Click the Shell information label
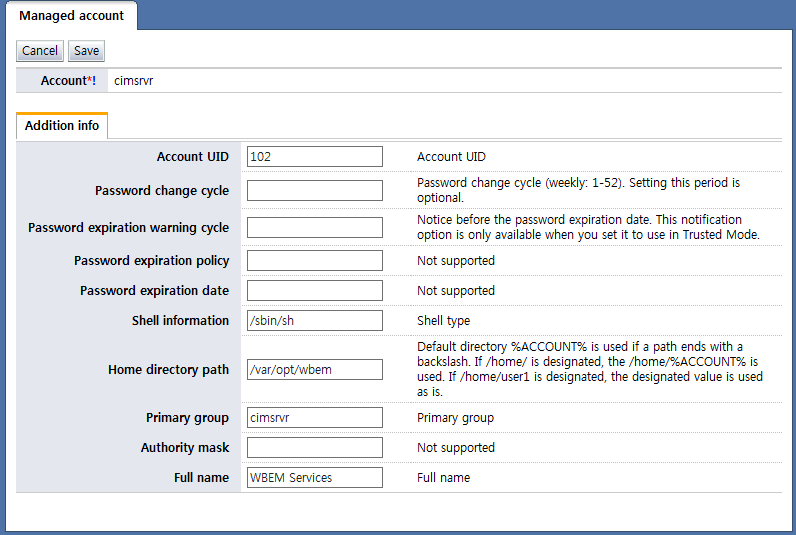This screenshot has width=796, height=535. point(180,321)
